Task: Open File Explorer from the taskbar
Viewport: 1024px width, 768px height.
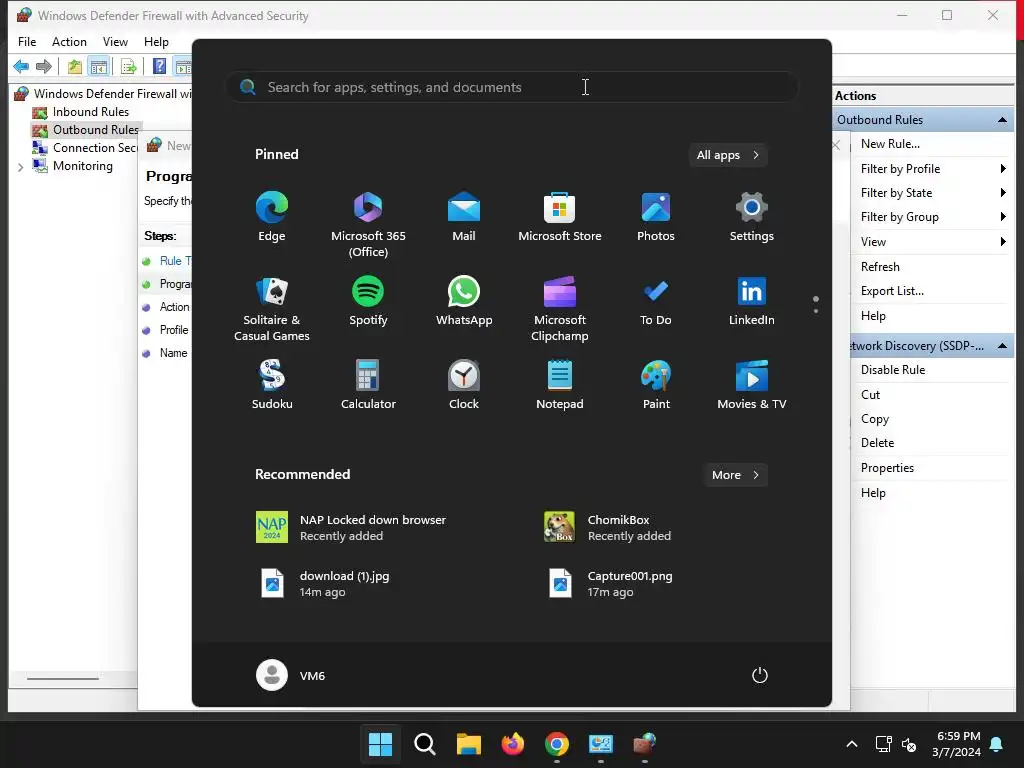Action: pos(468,744)
